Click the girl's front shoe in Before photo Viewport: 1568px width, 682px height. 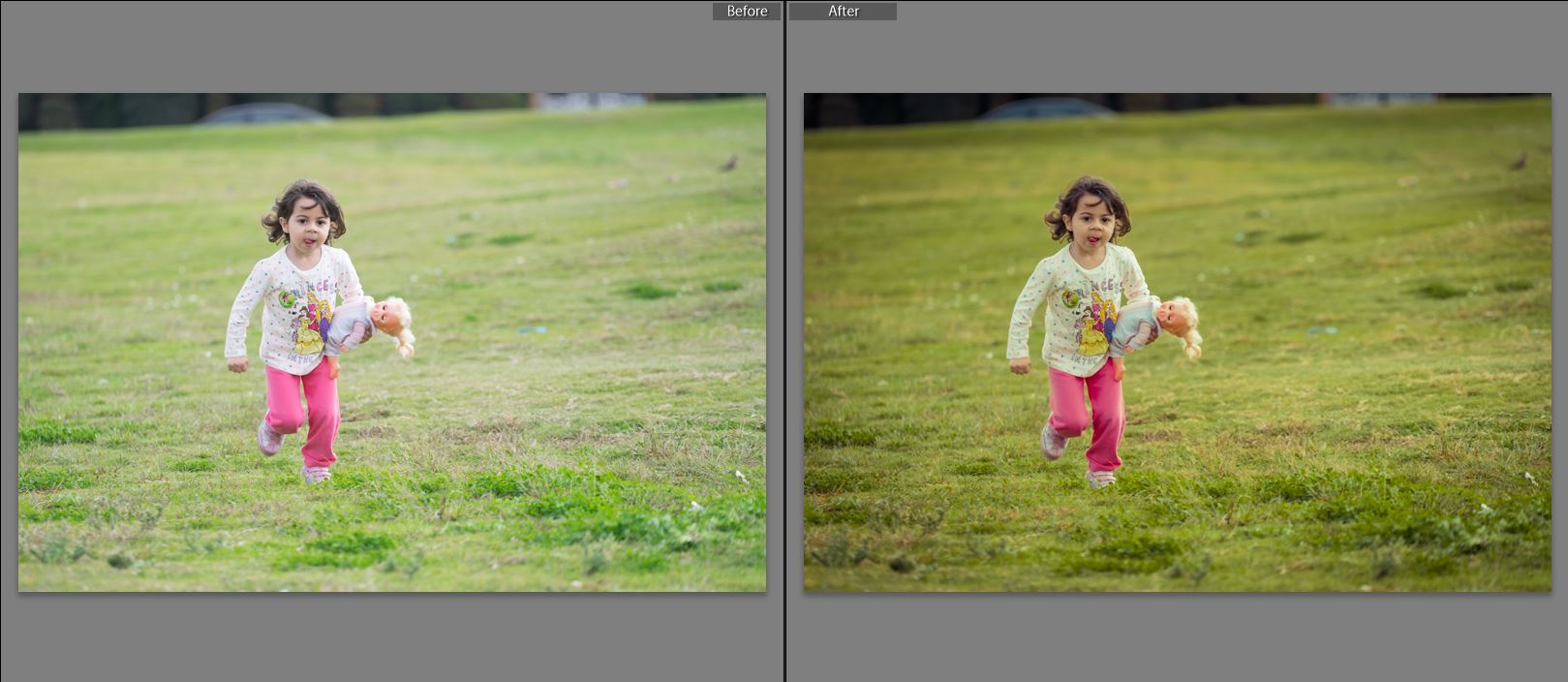pos(316,474)
